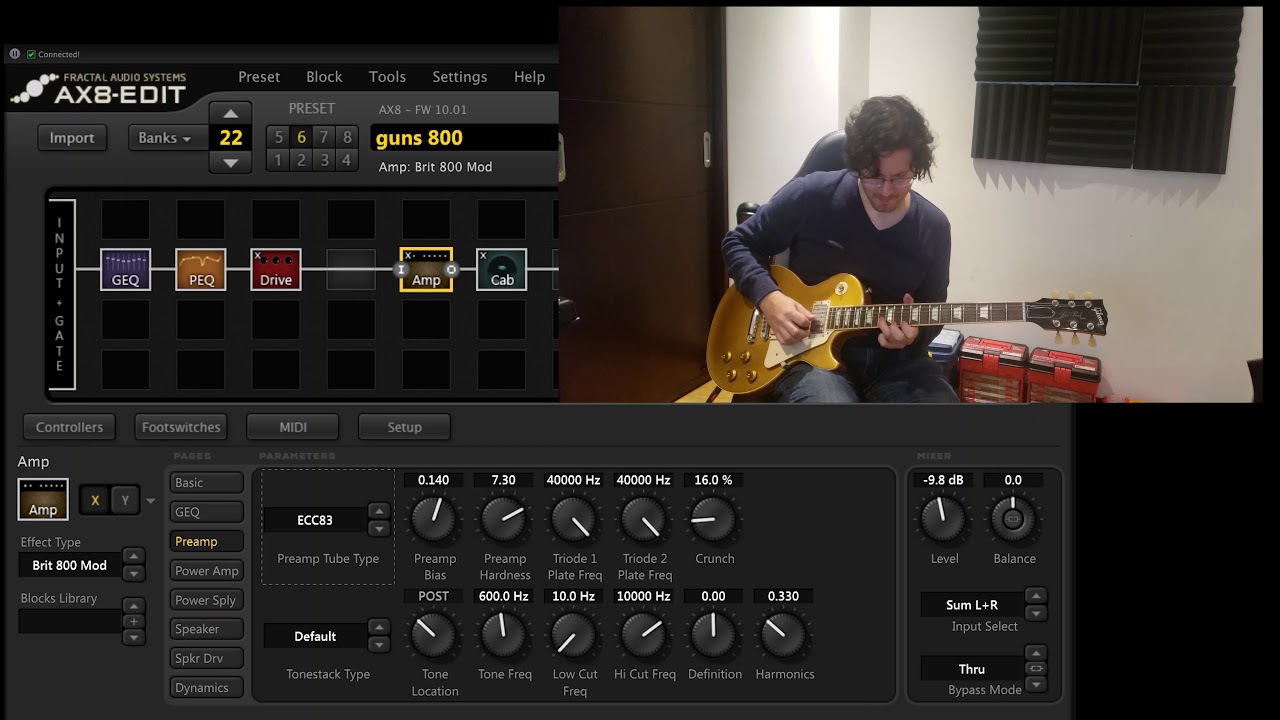Click the Tone Freq knob
Screen dimensions: 1280x720
tap(504, 635)
